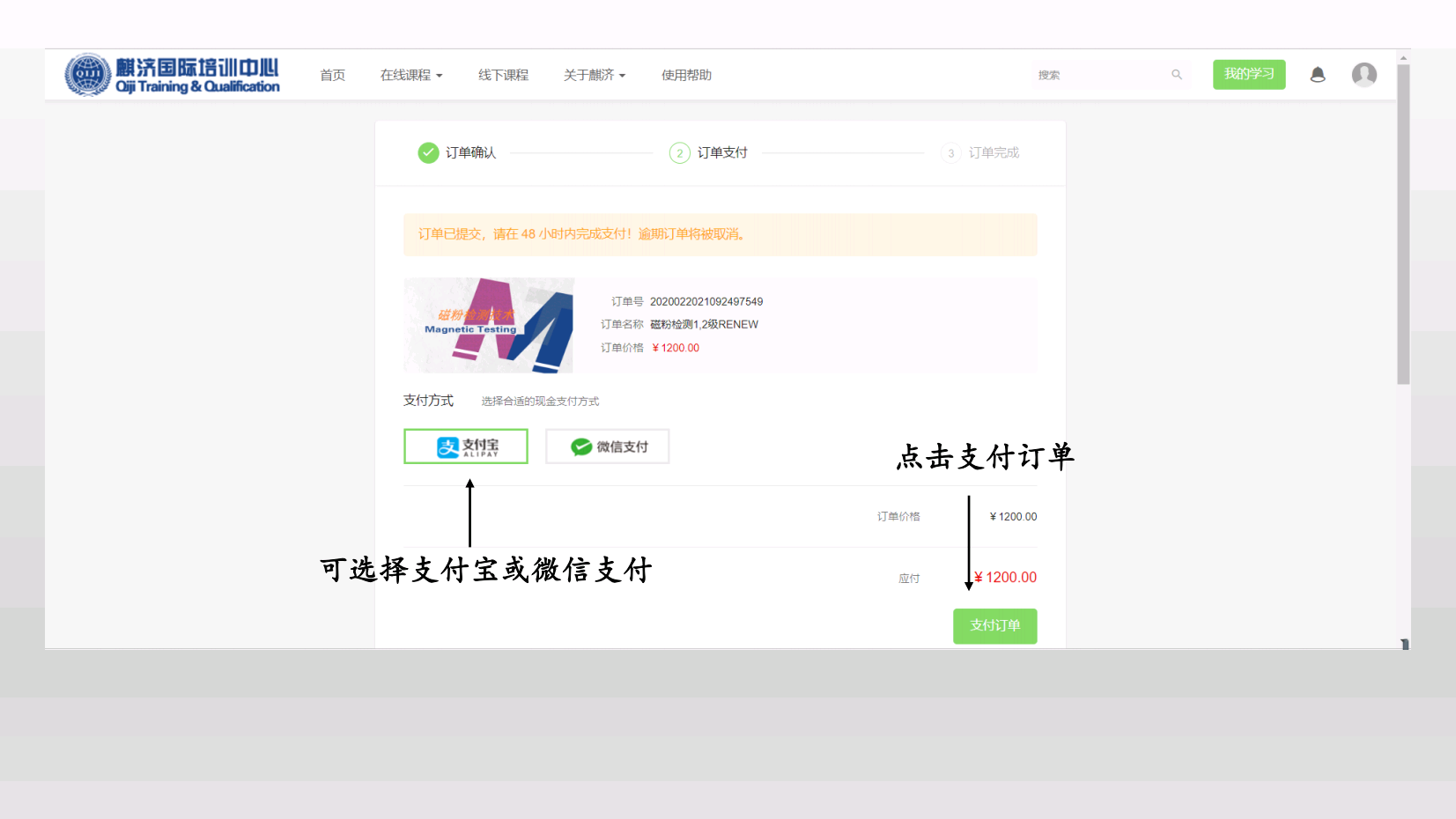1456x819 pixels.
Task: Open 使用帮助 help page
Action: pos(686,76)
